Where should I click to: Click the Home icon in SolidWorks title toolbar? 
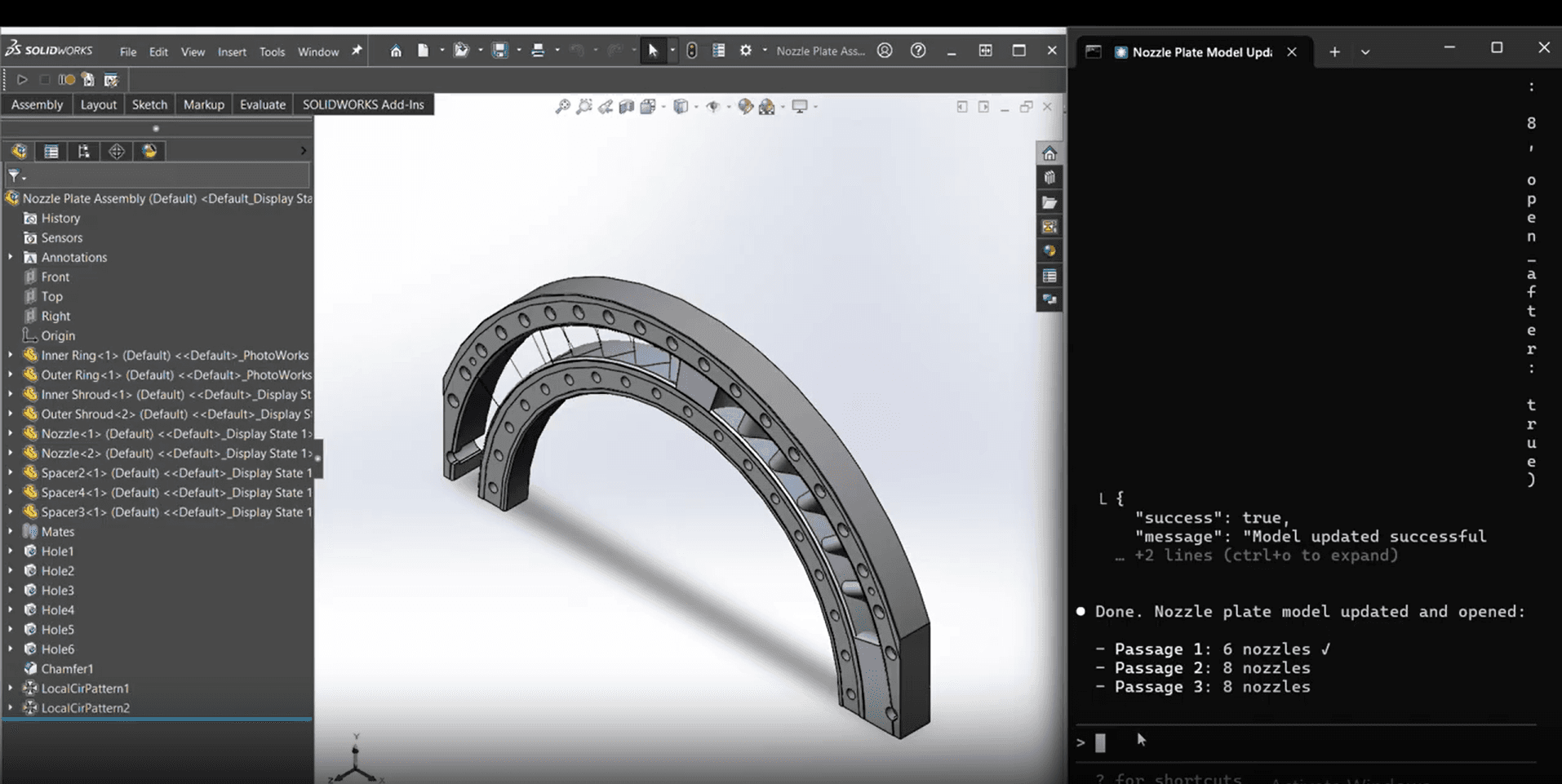(x=396, y=51)
